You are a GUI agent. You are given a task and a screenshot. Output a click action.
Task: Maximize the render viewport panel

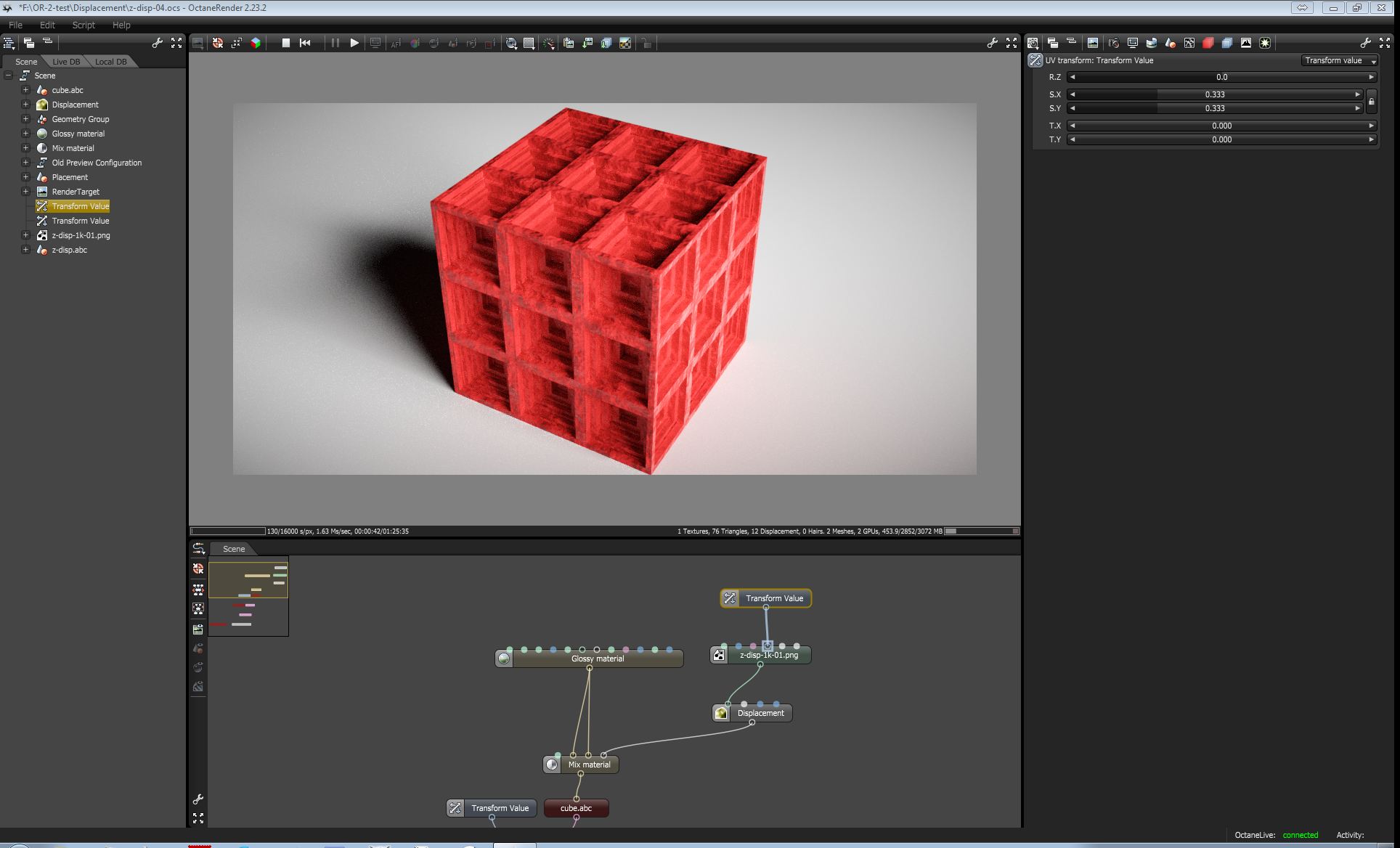click(1012, 43)
